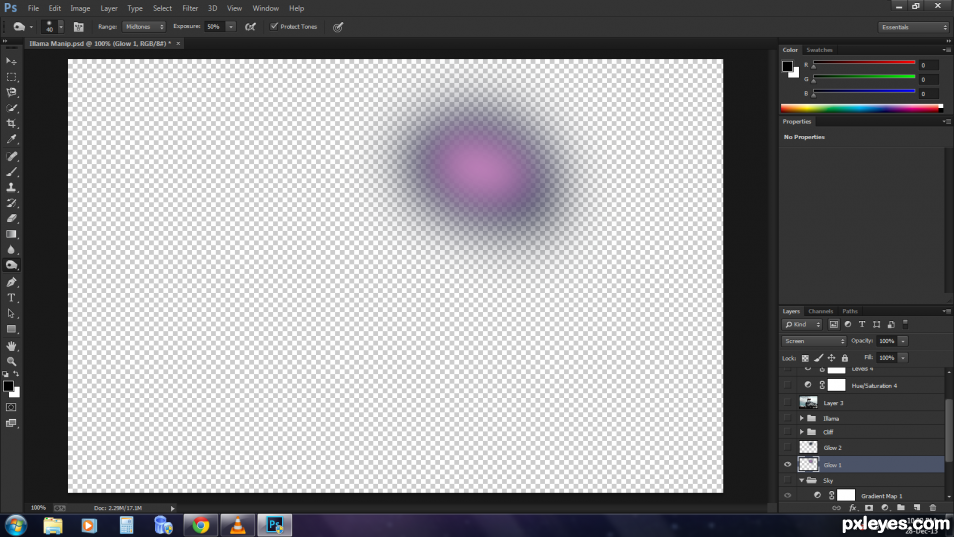
Task: Create a new layer
Action: click(916, 508)
